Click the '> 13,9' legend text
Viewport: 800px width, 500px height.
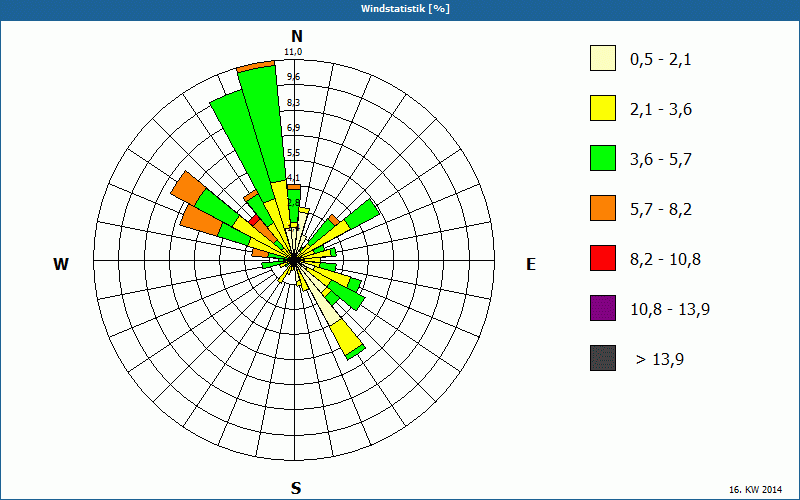[x=660, y=360]
